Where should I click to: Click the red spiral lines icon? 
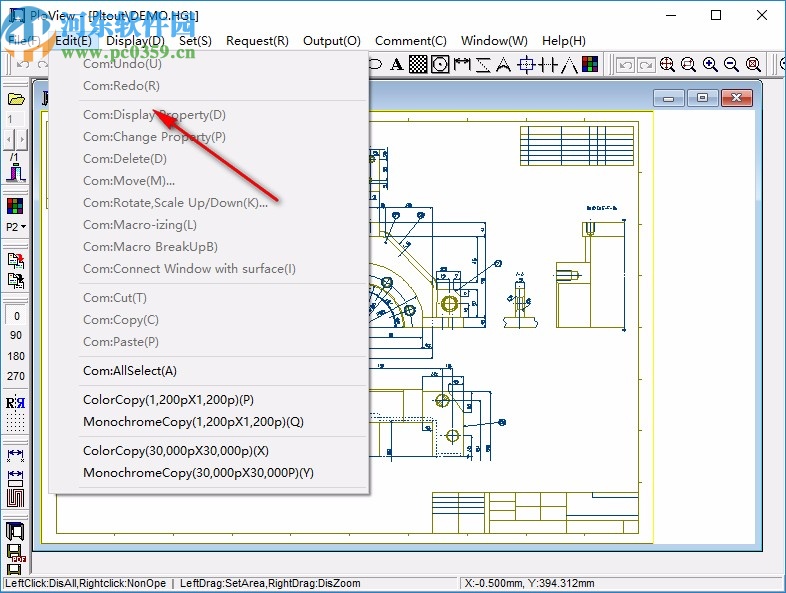pyautogui.click(x=16, y=498)
